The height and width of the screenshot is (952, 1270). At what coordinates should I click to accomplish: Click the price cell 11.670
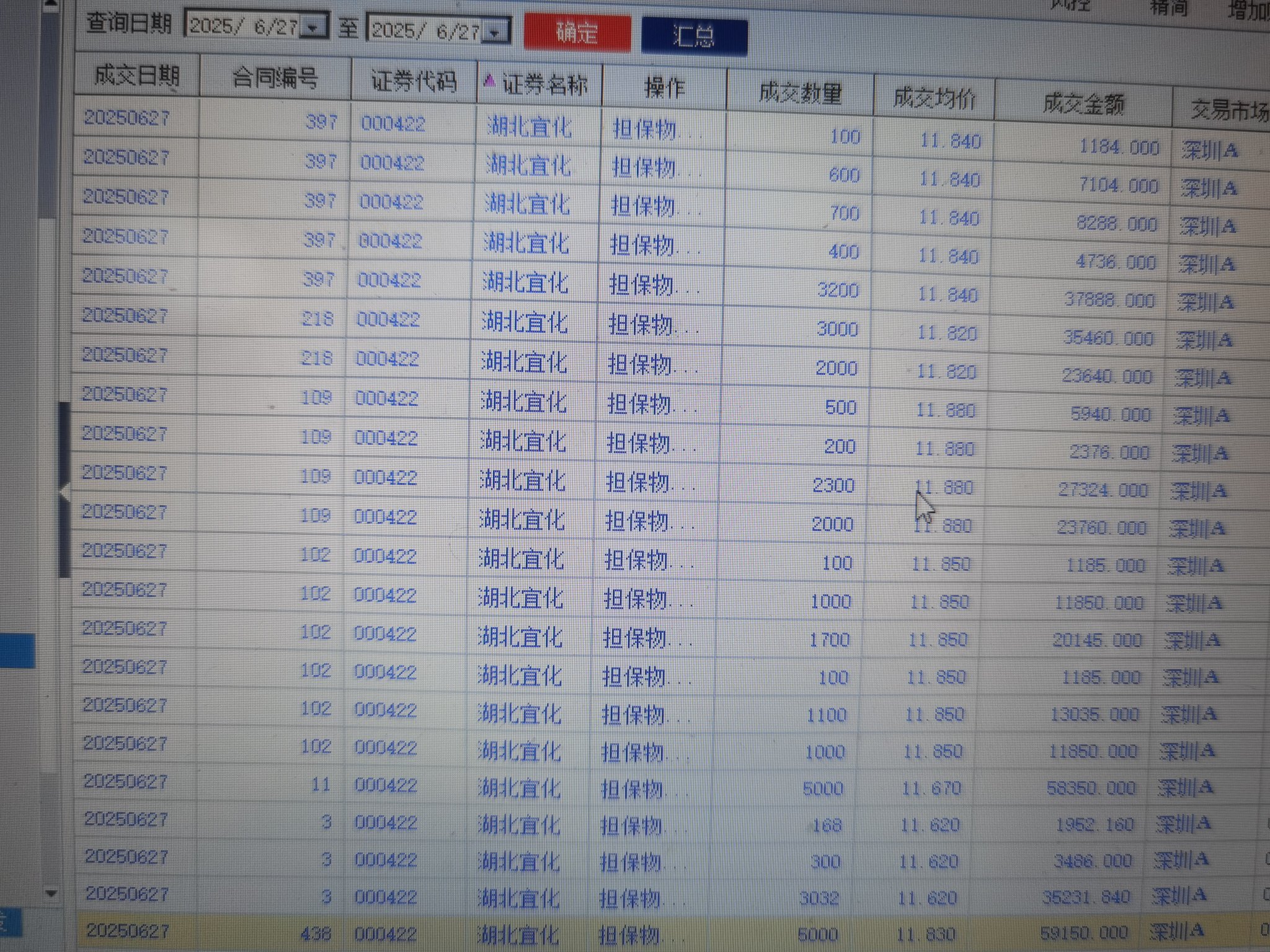931,788
